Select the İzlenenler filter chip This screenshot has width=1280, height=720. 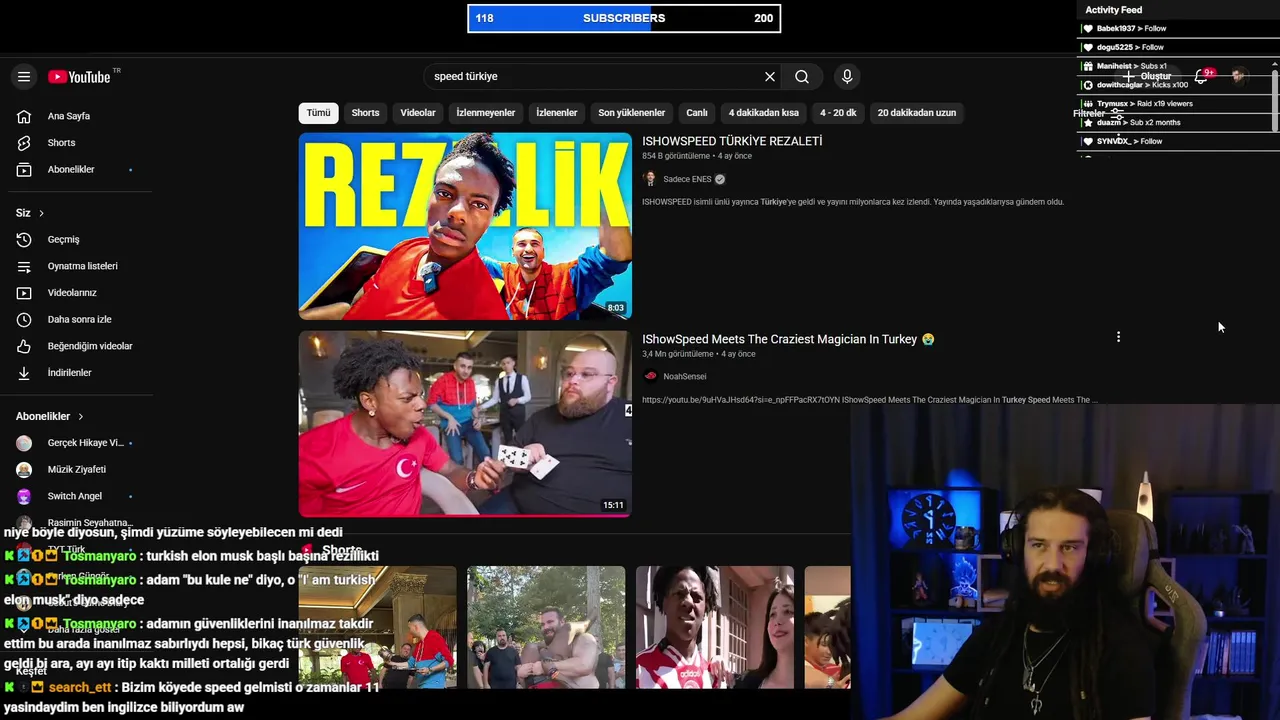point(557,113)
